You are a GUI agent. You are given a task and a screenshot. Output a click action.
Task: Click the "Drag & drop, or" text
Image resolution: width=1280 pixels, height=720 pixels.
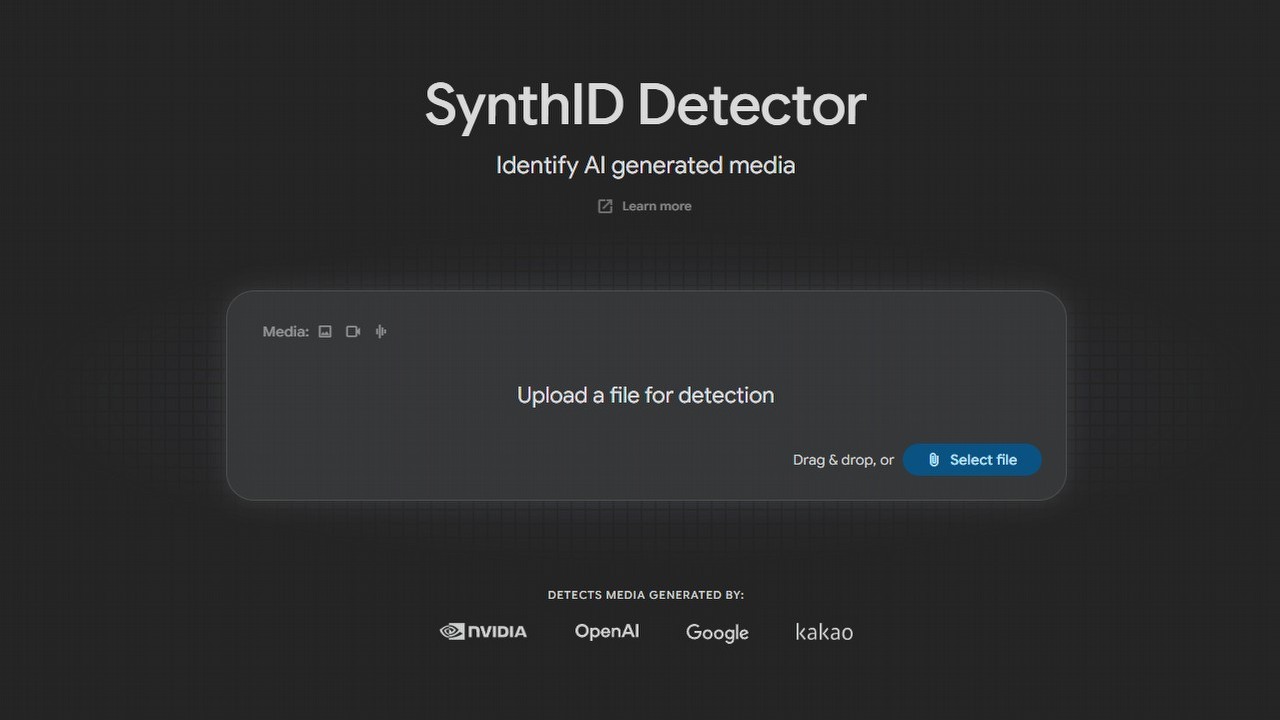[843, 460]
